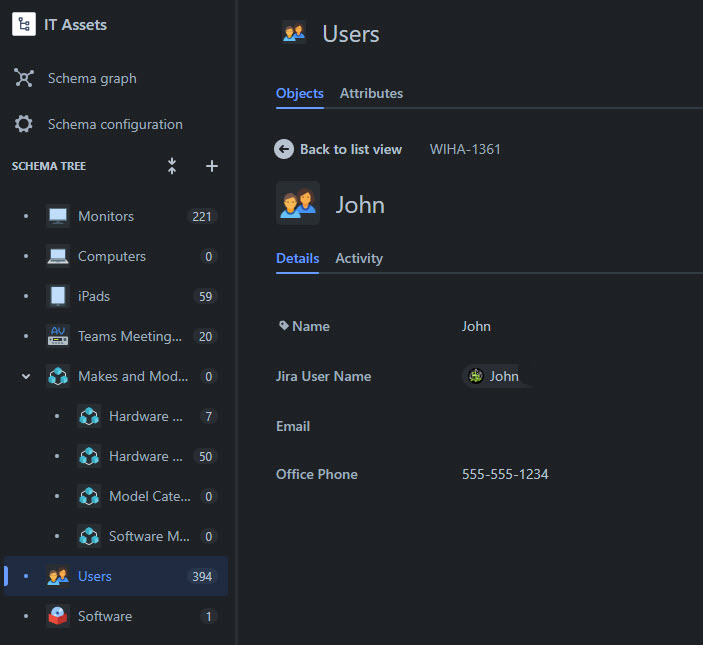Click the Schema configuration gear icon

[x=23, y=124]
